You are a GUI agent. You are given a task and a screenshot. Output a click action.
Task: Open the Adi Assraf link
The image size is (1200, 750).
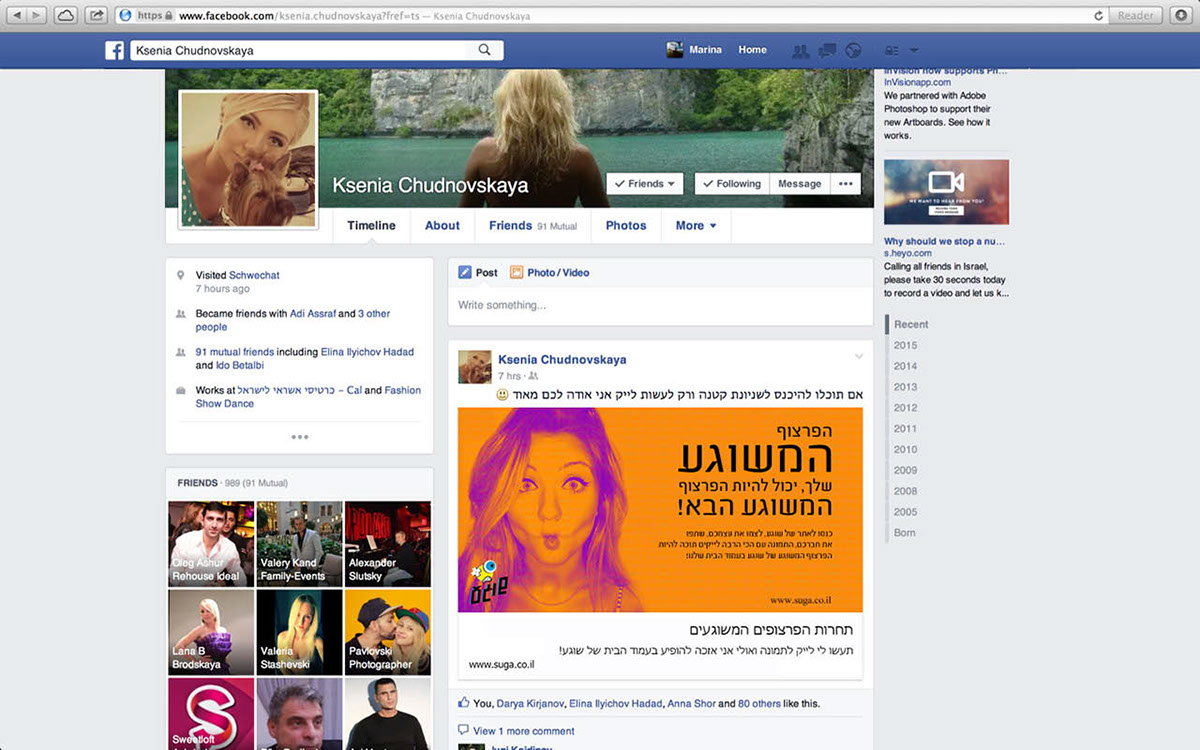point(312,314)
